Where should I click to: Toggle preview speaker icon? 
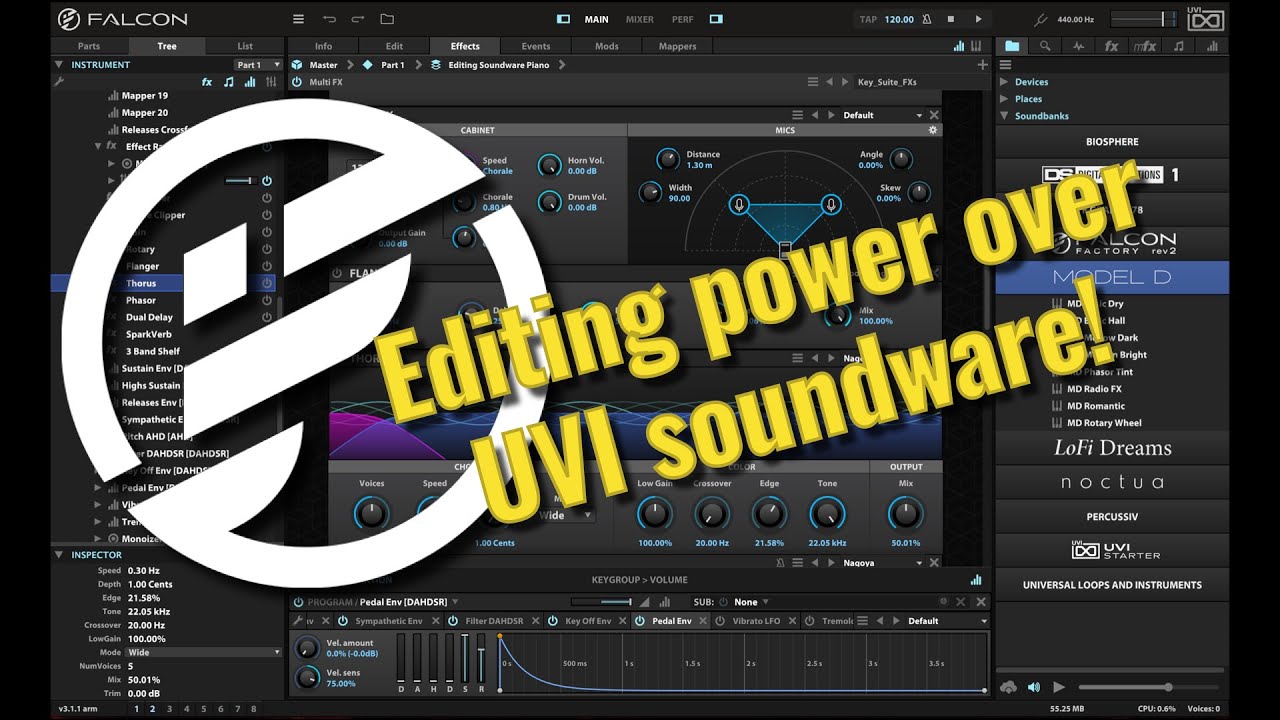click(x=1034, y=687)
